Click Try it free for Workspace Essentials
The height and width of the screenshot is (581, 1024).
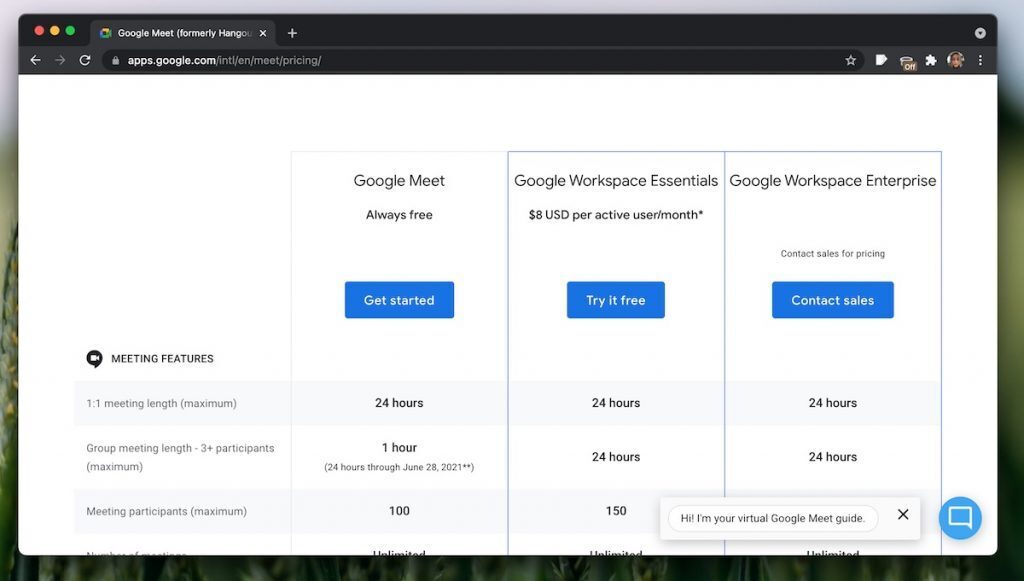[x=615, y=300]
